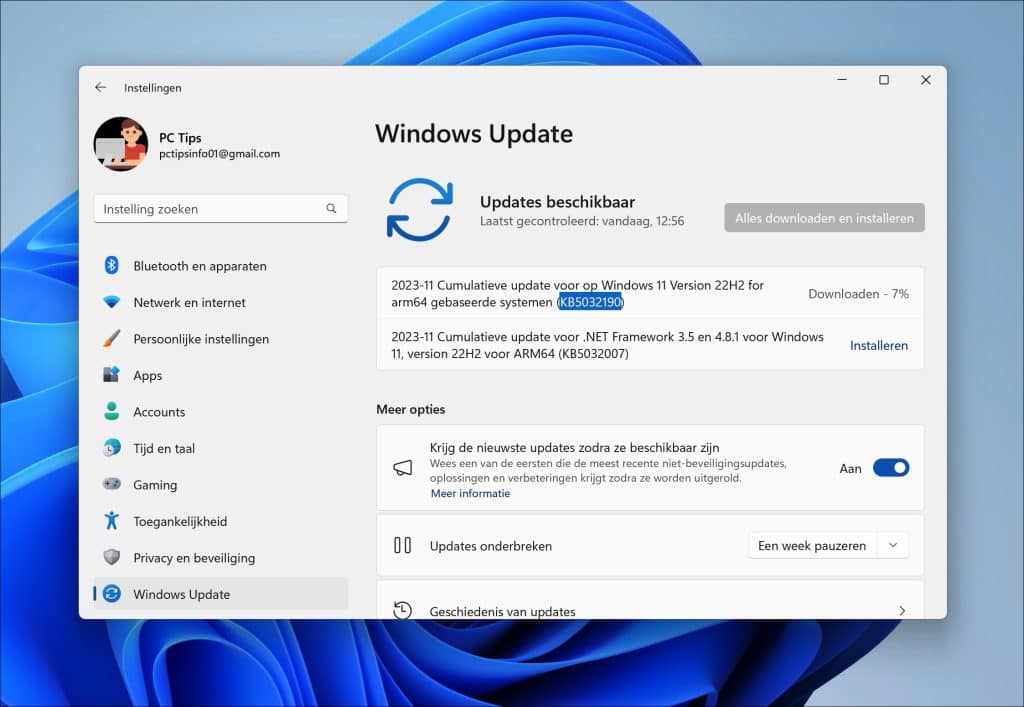Click the Apps sidebar icon
Viewport: 1024px width, 707px height.
pos(112,375)
